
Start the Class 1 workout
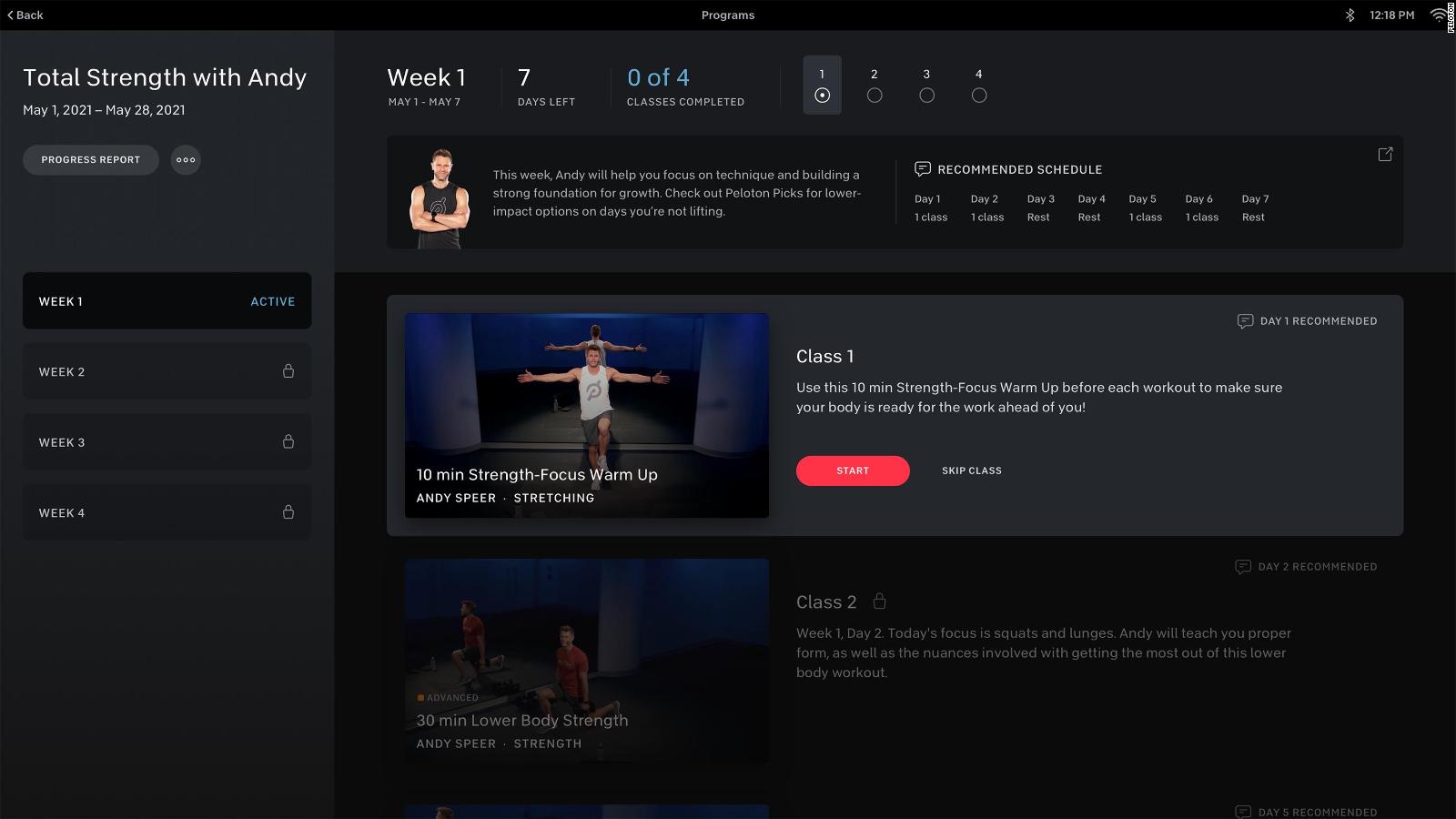(x=853, y=470)
